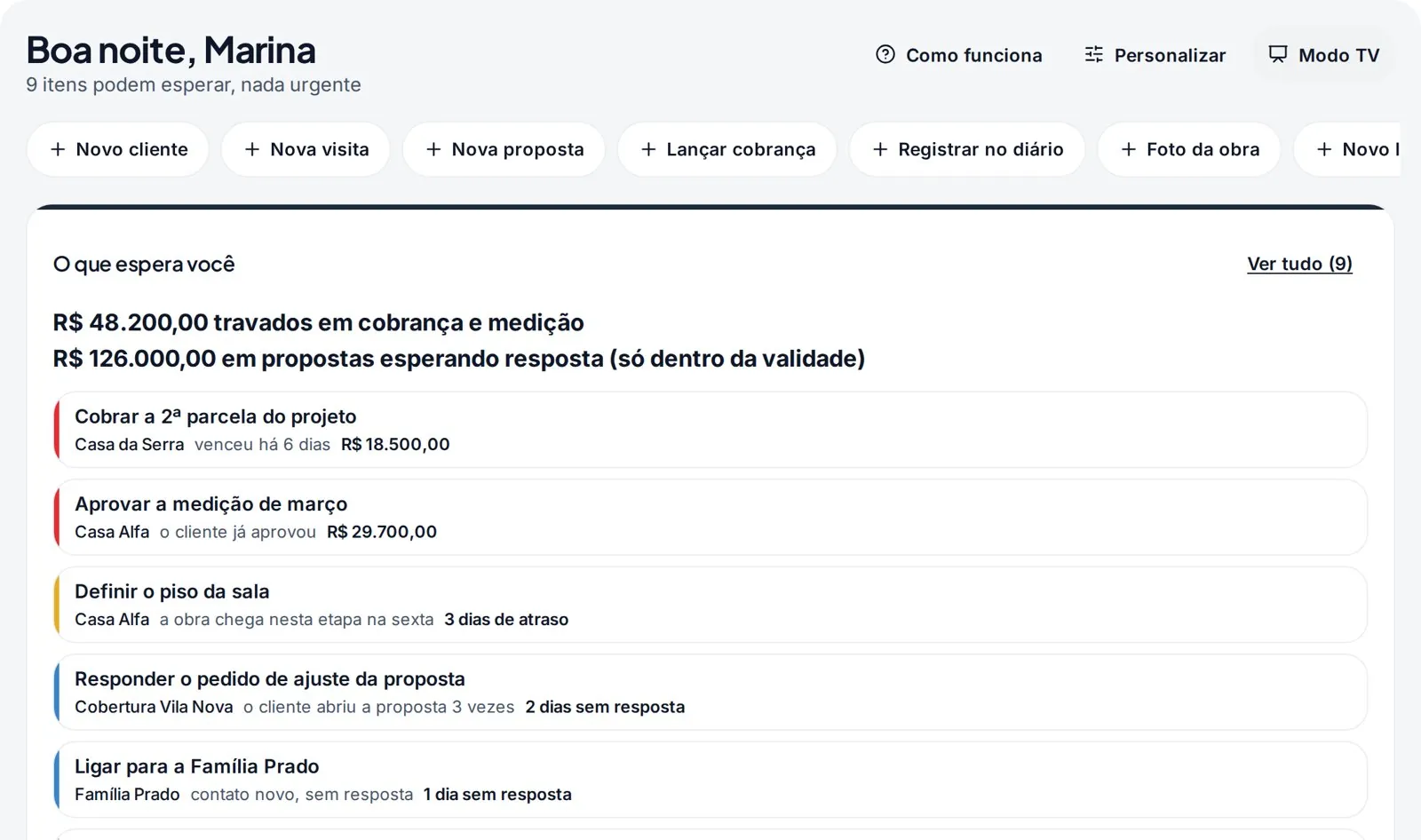Click the cut-off Novo button after Foto da obra
Screen dimensions: 1421x840
[x=1347, y=149]
